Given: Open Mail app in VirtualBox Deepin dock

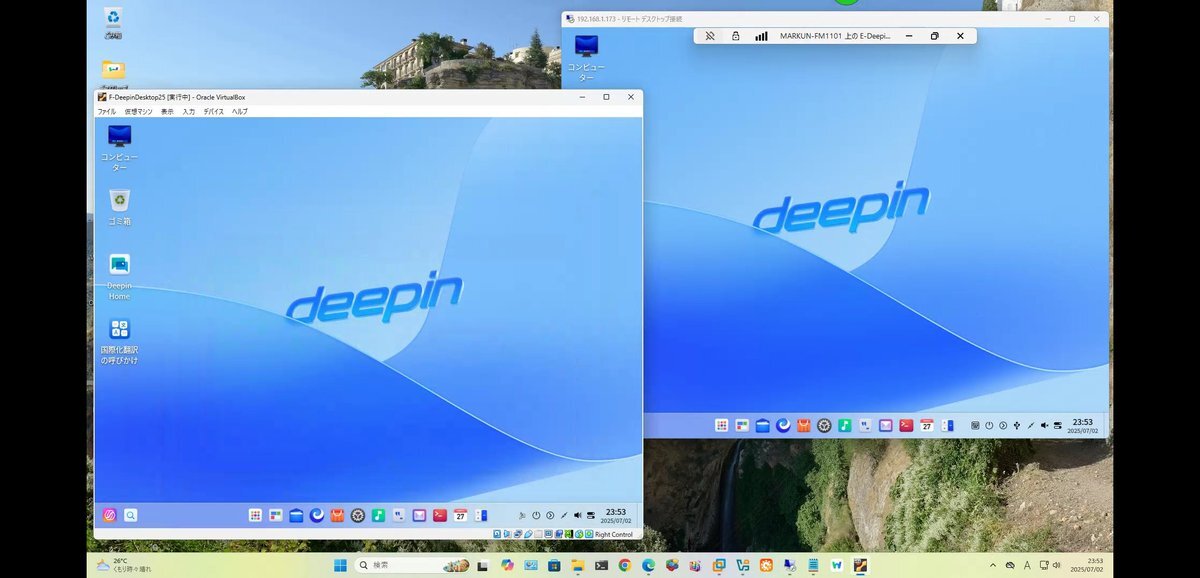Looking at the screenshot, I should pos(419,515).
